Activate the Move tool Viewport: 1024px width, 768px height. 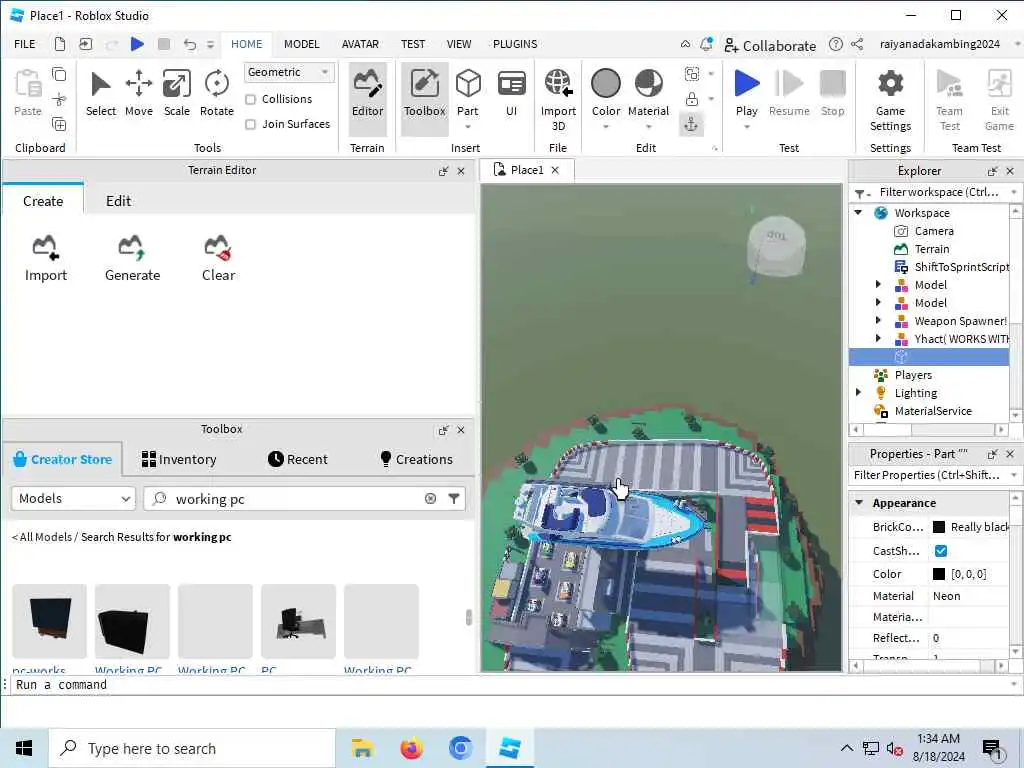[138, 94]
